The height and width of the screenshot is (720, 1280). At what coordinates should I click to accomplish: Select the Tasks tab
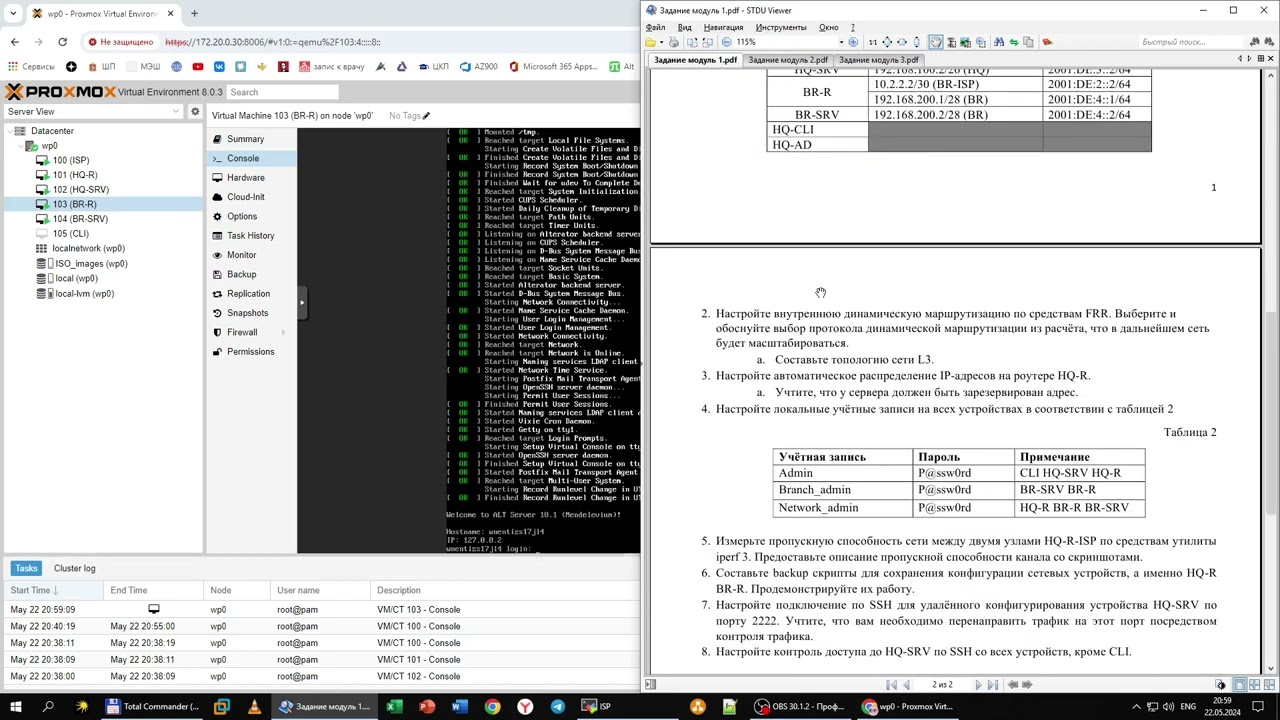26,568
